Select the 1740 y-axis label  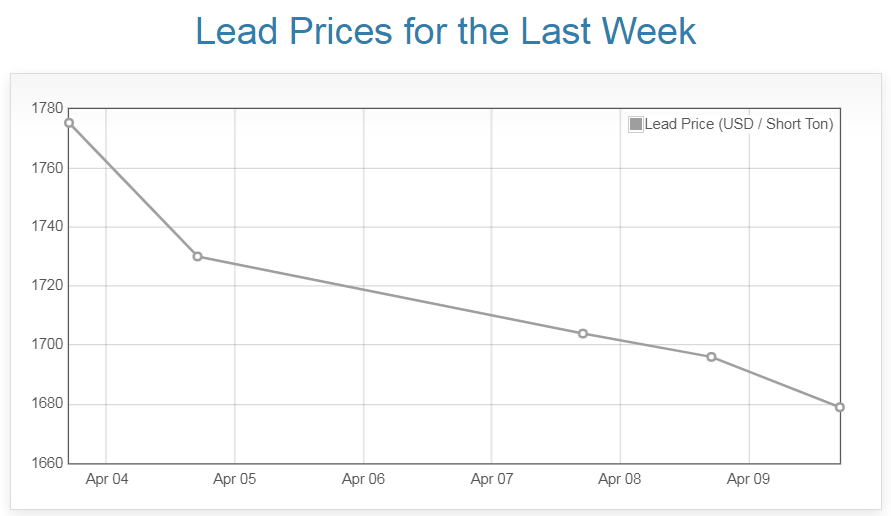[x=47, y=227]
